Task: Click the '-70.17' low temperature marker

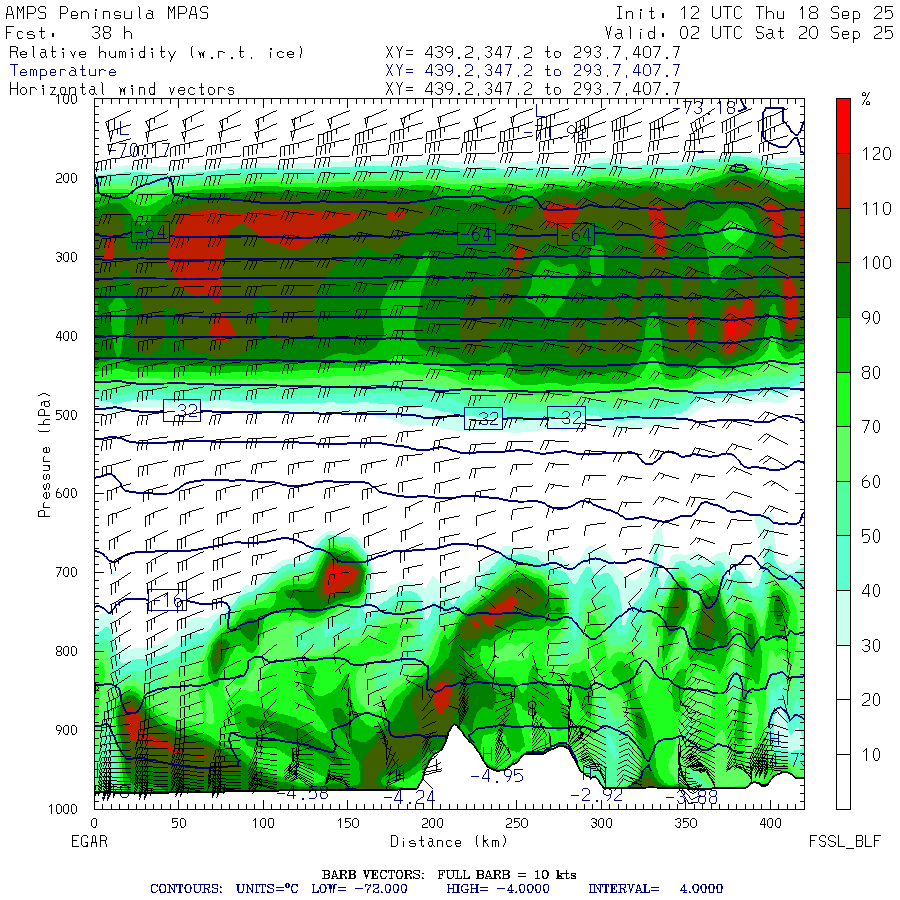Action: pos(138,150)
